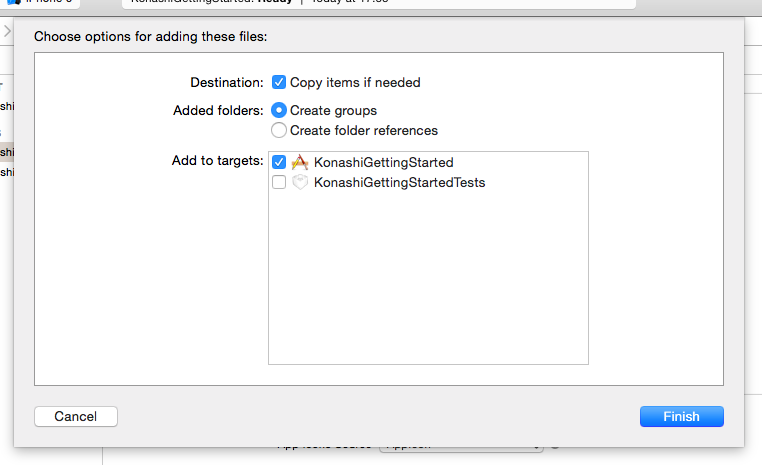Click the KonashiGettingStartedTests target name text
Screen dimensions: 762x465
click(399, 183)
